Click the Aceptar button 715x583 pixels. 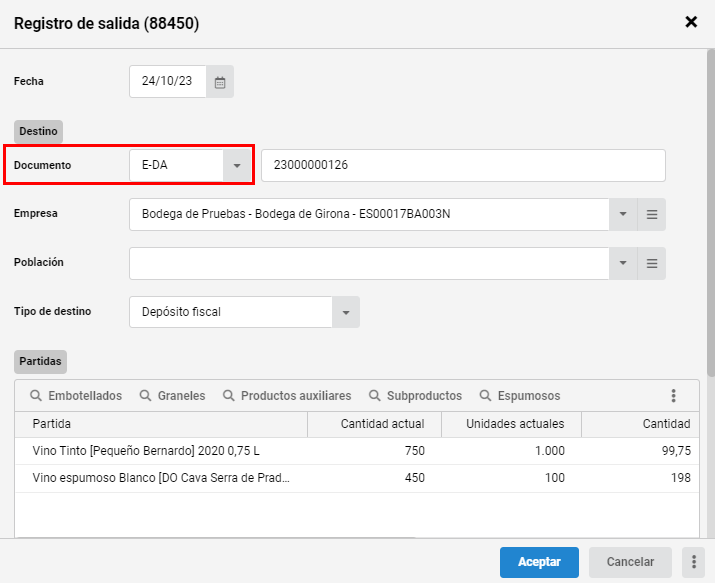point(539,562)
